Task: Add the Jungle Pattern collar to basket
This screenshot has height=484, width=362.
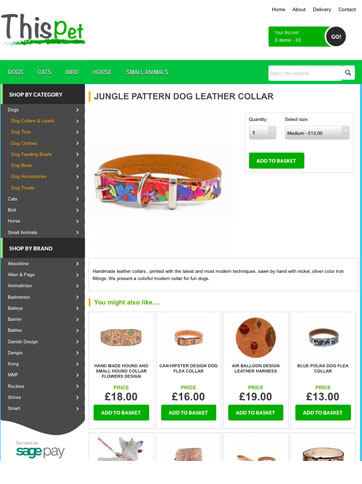Action: 276,161
